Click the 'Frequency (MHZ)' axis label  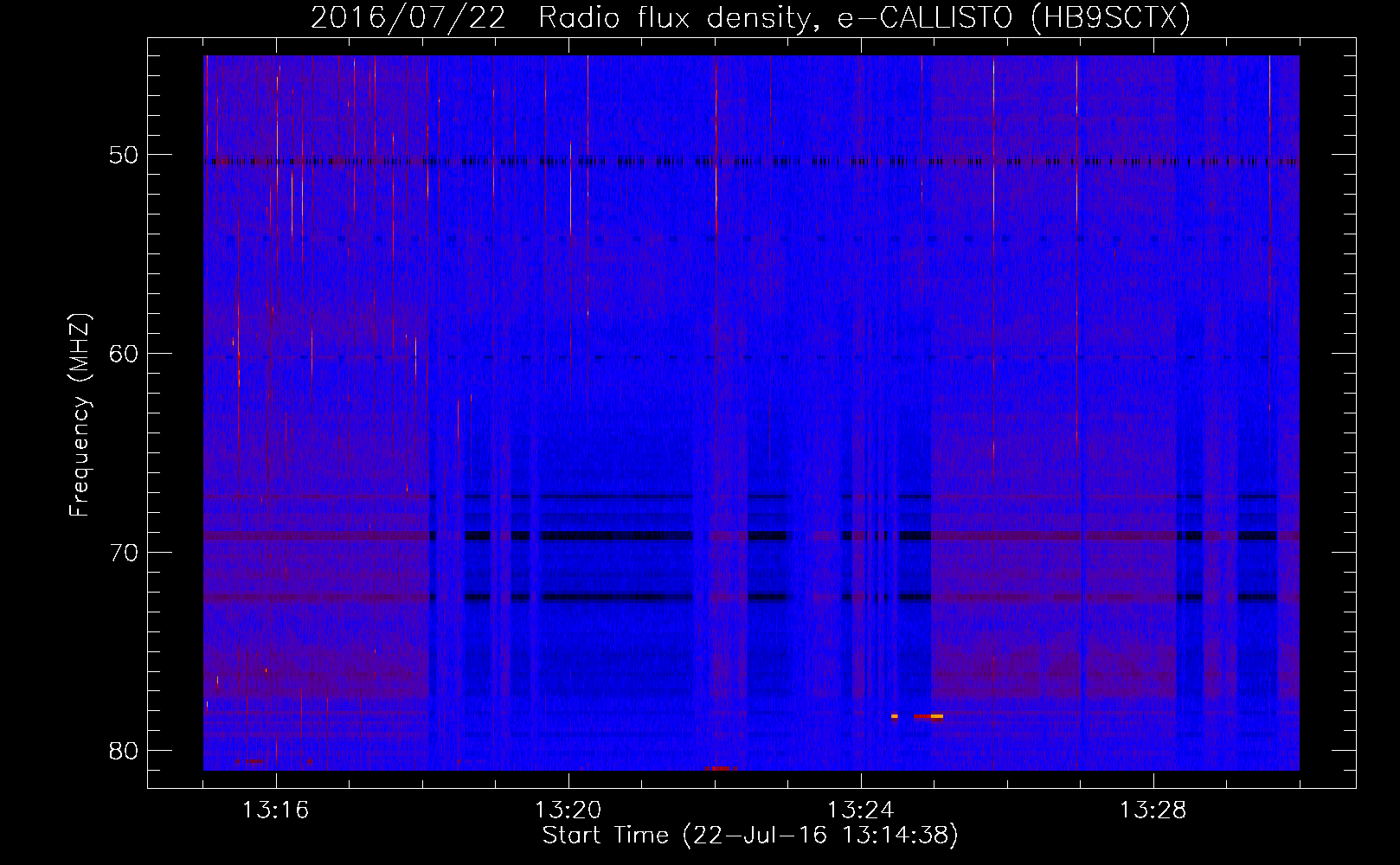point(80,415)
